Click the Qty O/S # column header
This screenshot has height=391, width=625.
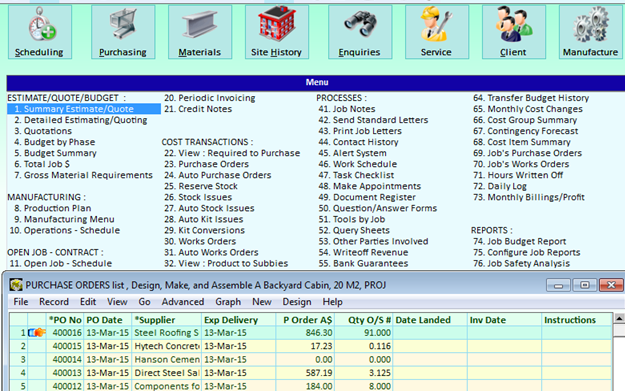pos(364,320)
